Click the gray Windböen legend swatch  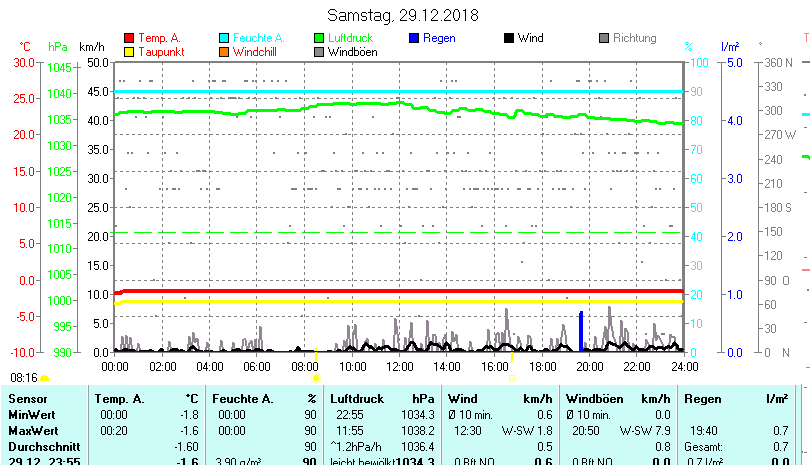coord(319,51)
